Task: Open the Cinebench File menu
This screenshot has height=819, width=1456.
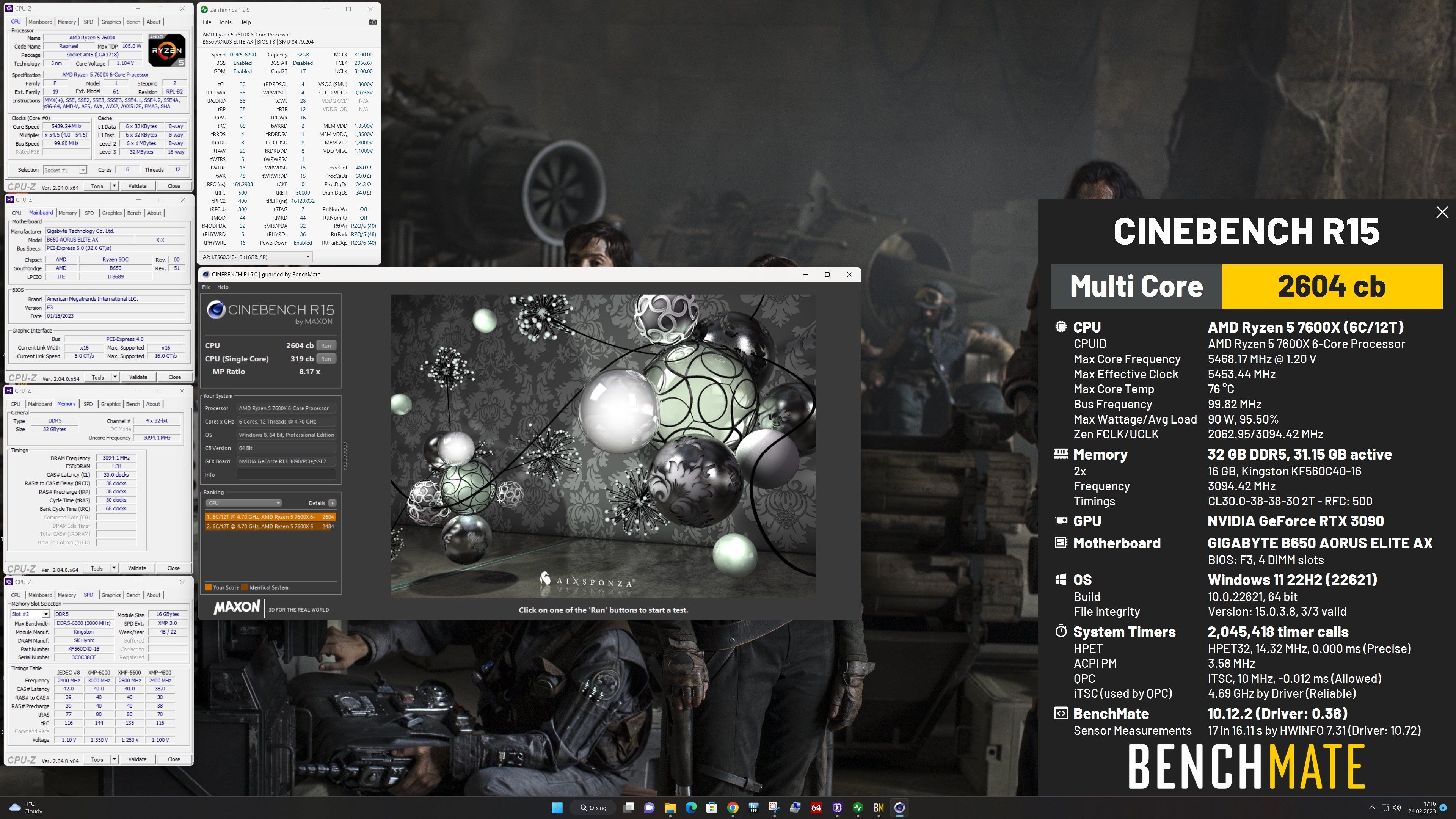Action: [206, 287]
